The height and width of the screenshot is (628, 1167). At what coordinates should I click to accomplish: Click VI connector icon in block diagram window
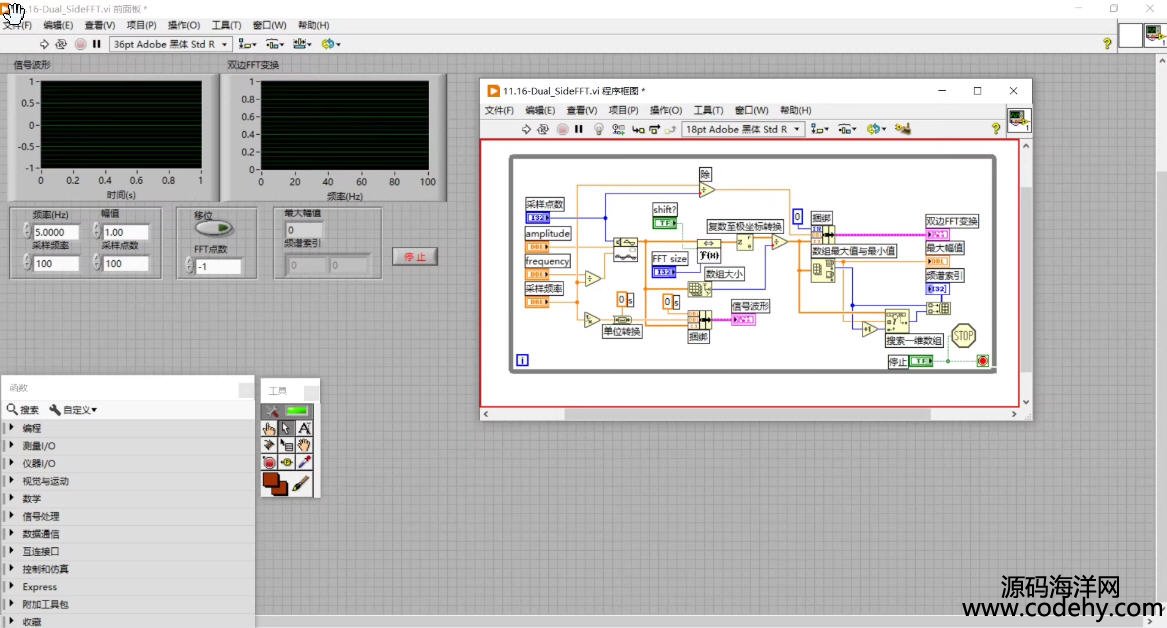[1019, 121]
